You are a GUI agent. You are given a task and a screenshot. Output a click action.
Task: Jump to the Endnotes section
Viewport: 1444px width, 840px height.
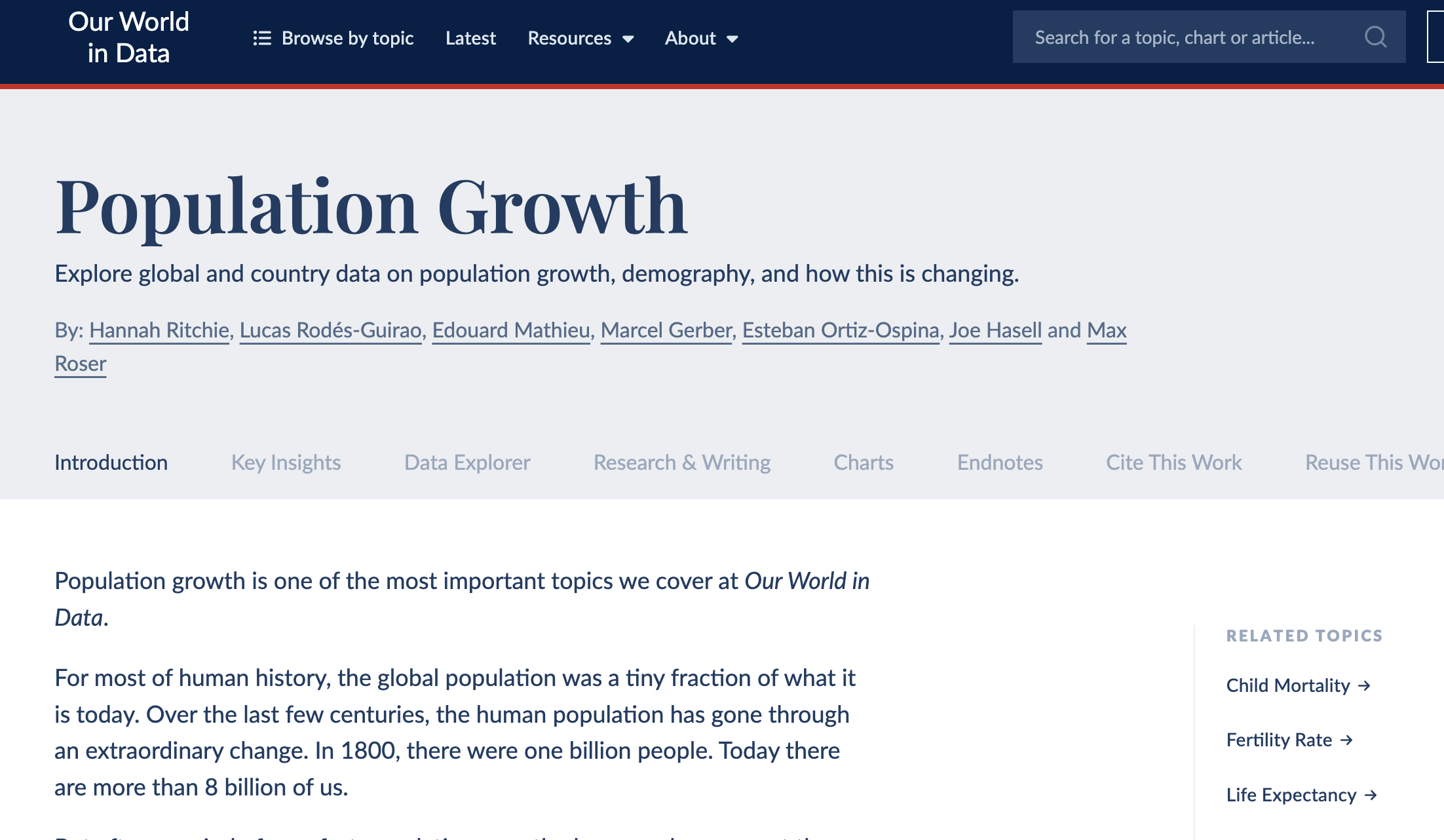click(1000, 463)
